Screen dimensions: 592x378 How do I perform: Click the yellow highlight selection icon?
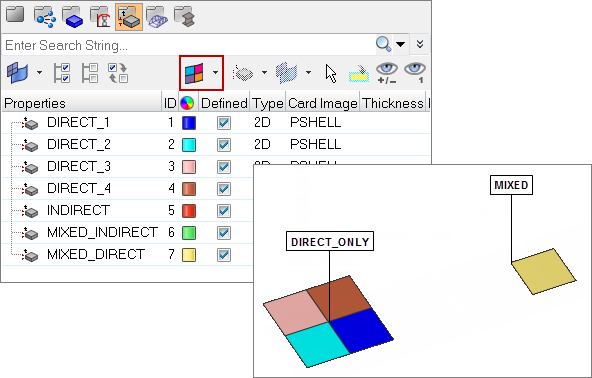tap(359, 74)
